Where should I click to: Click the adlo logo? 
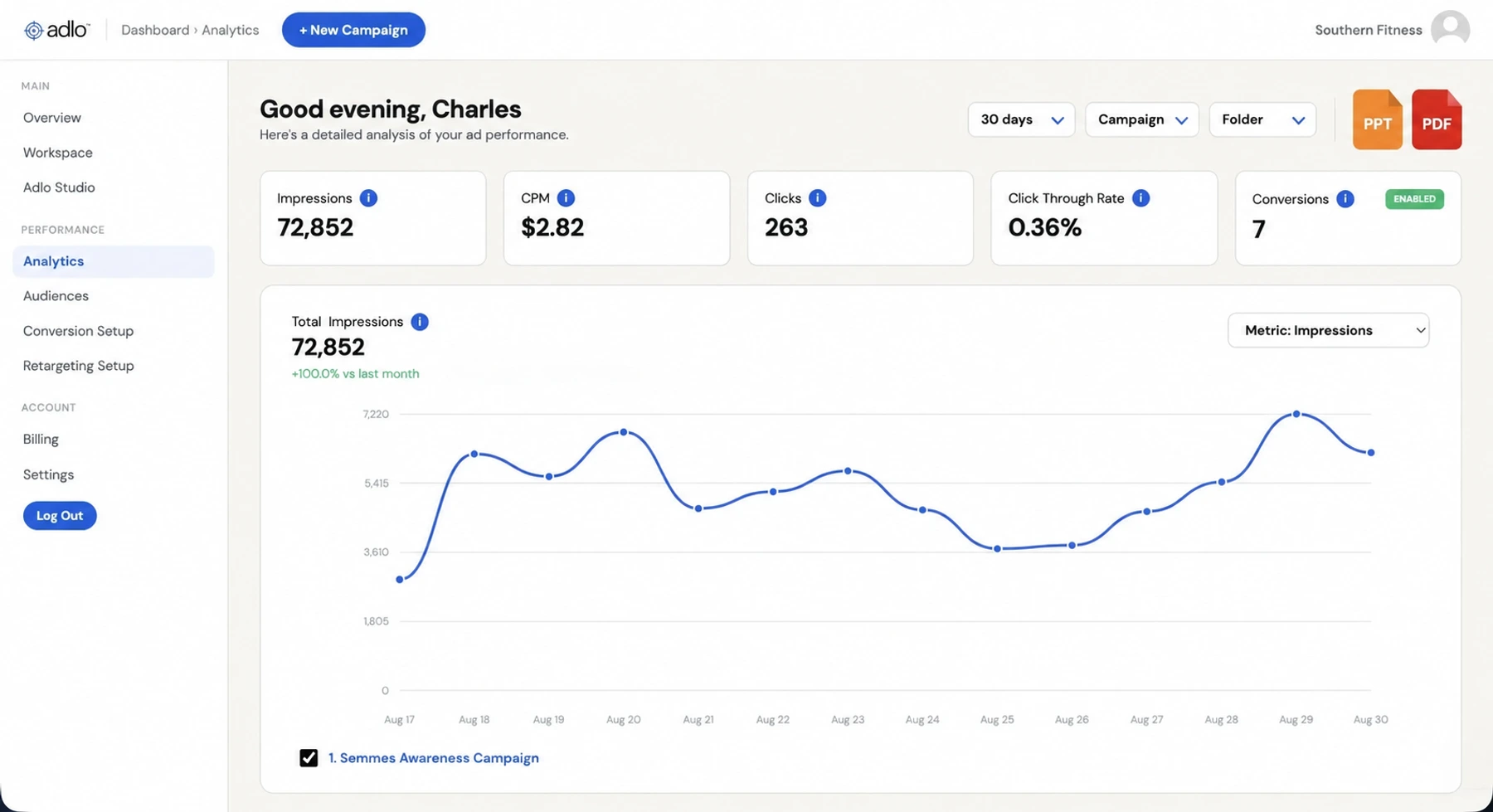(x=56, y=30)
